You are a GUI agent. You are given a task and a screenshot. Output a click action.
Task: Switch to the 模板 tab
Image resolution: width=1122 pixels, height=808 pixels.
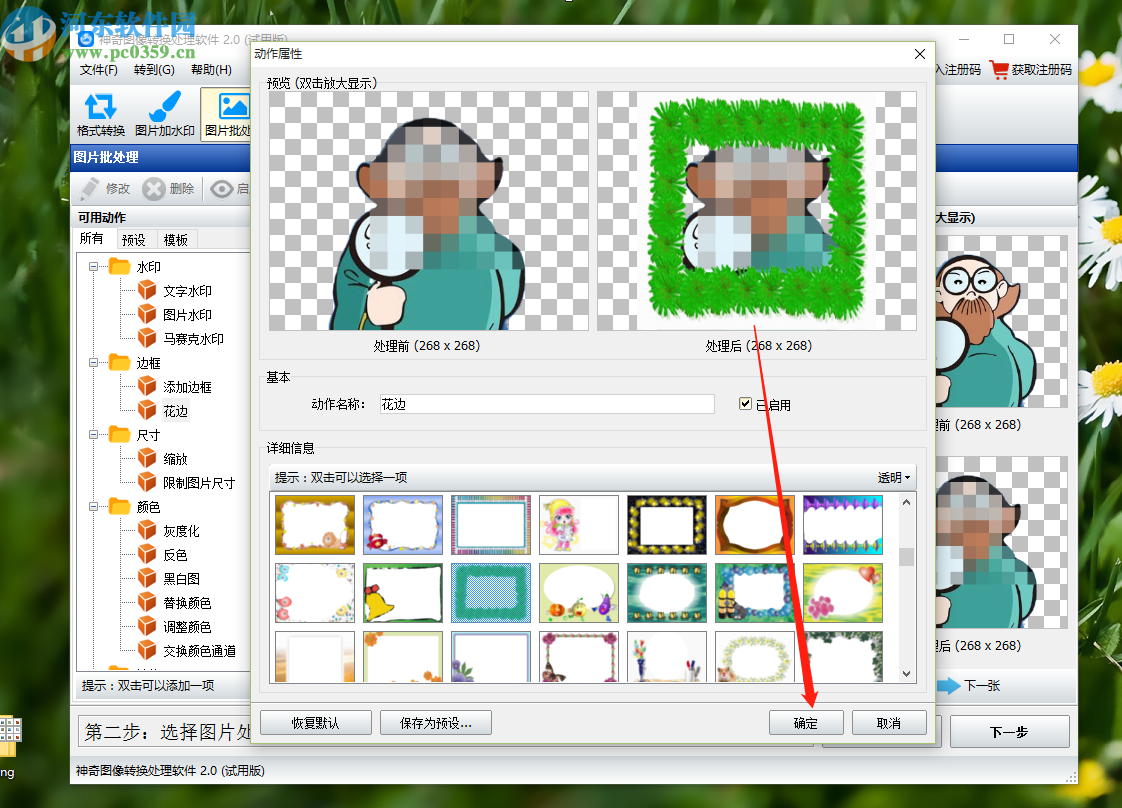175,240
